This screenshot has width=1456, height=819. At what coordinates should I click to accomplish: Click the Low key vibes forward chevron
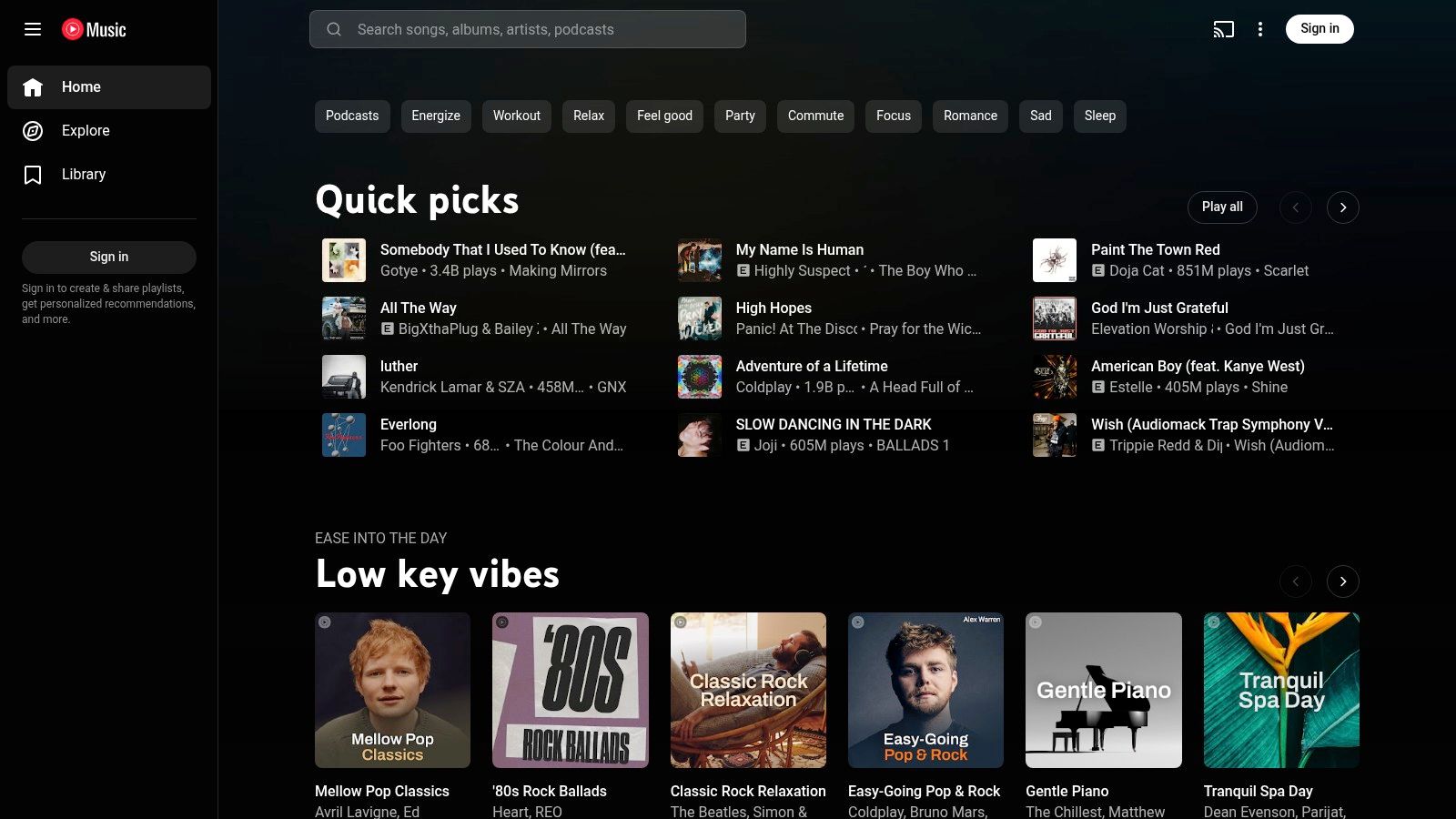click(x=1343, y=581)
